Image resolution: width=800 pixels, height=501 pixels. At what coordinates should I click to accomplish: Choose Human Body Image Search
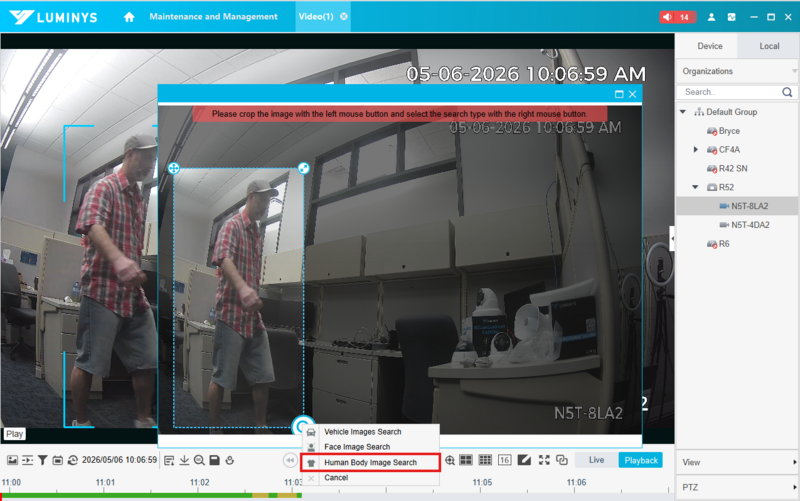pyautogui.click(x=370, y=462)
